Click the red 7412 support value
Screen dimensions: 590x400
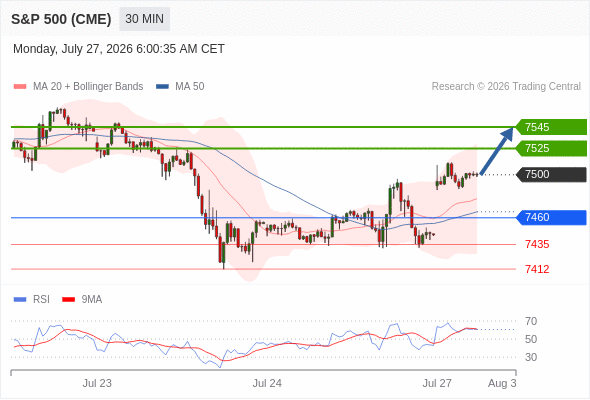537,269
